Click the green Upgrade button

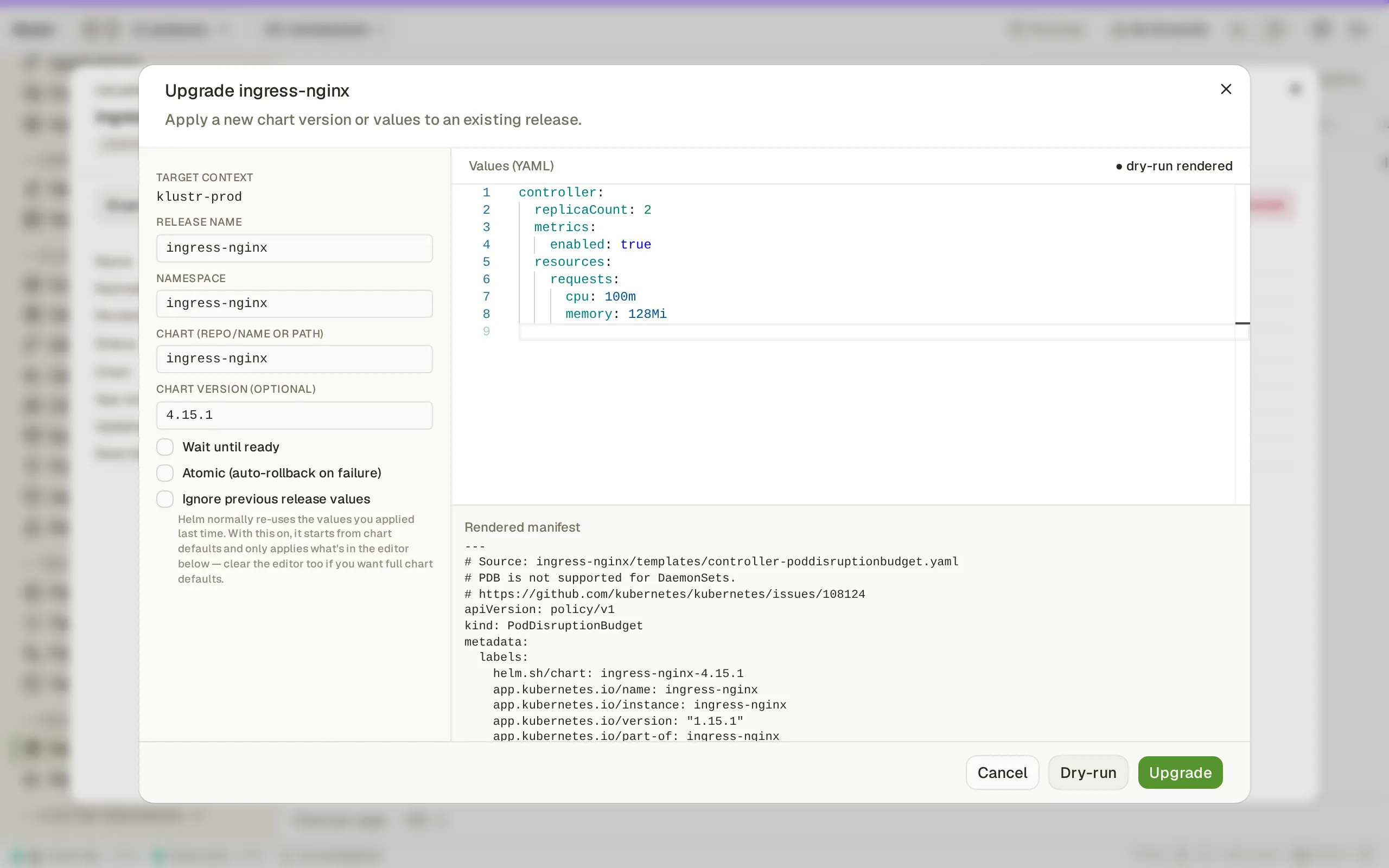1180,773
